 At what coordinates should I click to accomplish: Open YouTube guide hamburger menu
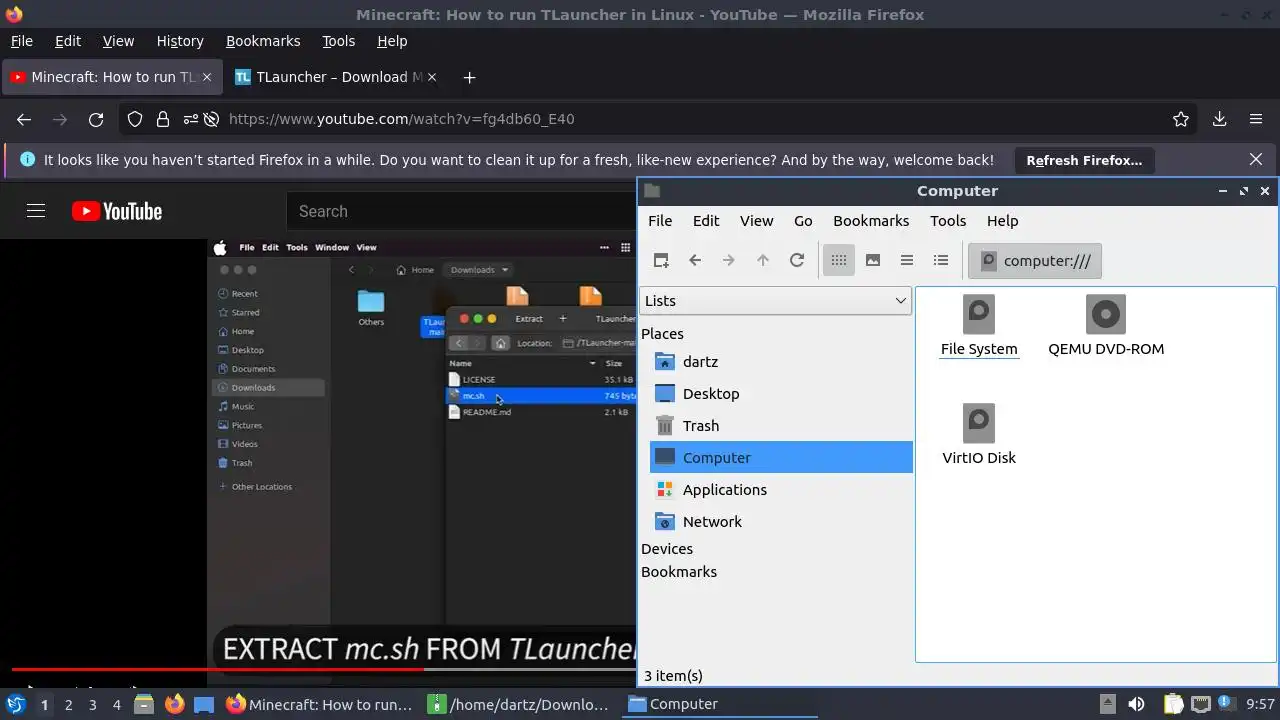click(x=36, y=211)
